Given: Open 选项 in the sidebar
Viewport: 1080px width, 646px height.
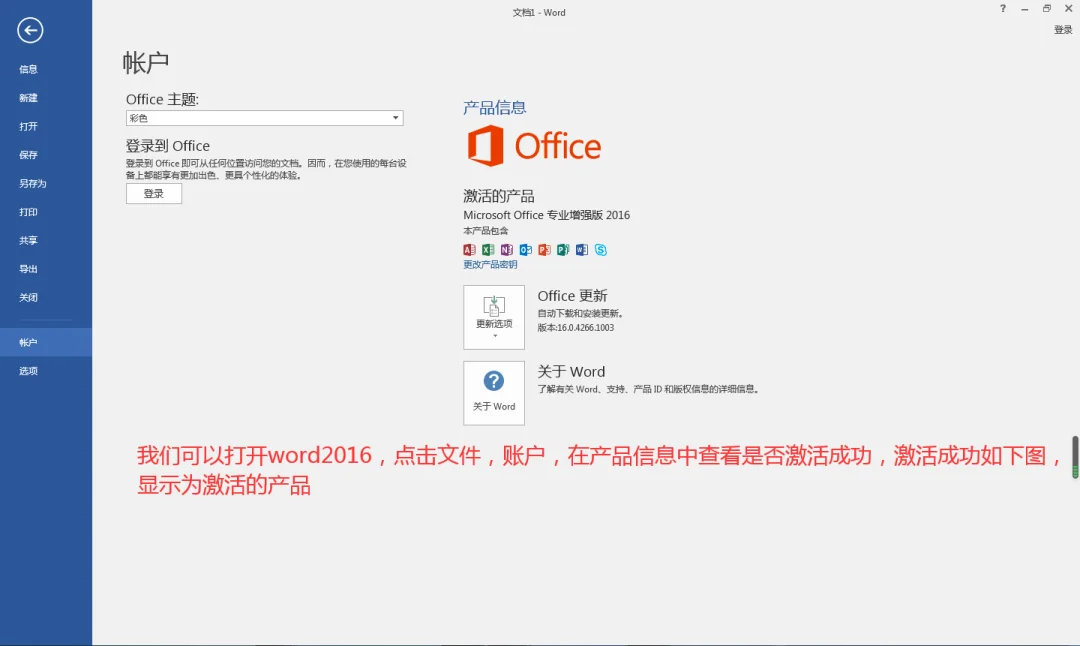Looking at the screenshot, I should (x=28, y=371).
